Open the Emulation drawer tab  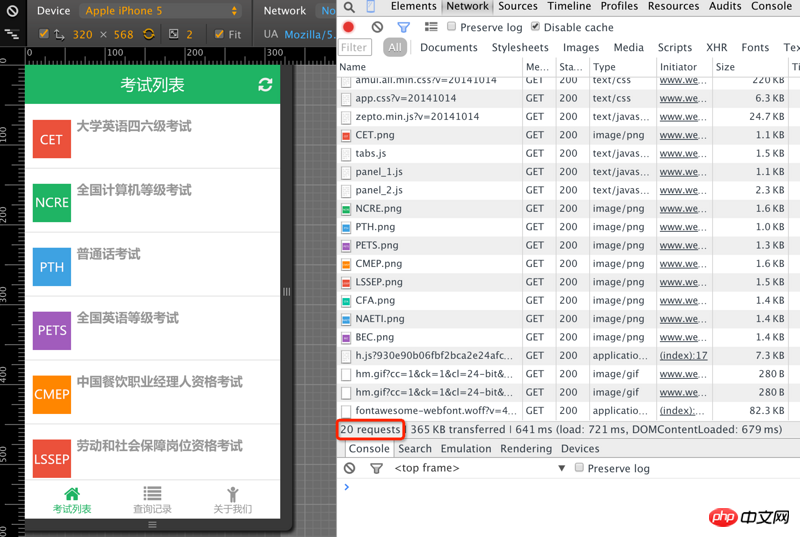(466, 449)
